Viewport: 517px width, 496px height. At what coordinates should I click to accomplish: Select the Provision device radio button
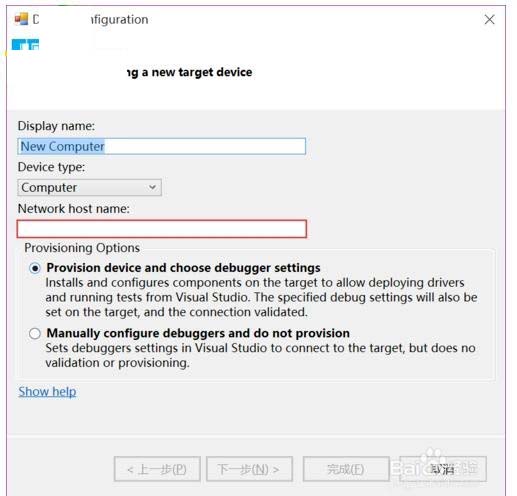pyautogui.click(x=35, y=268)
